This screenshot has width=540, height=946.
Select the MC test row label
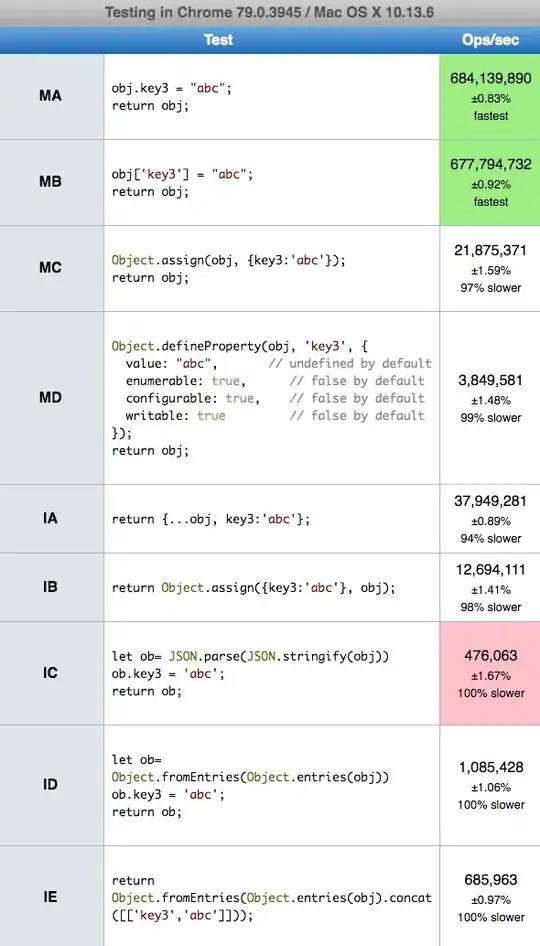click(x=51, y=268)
